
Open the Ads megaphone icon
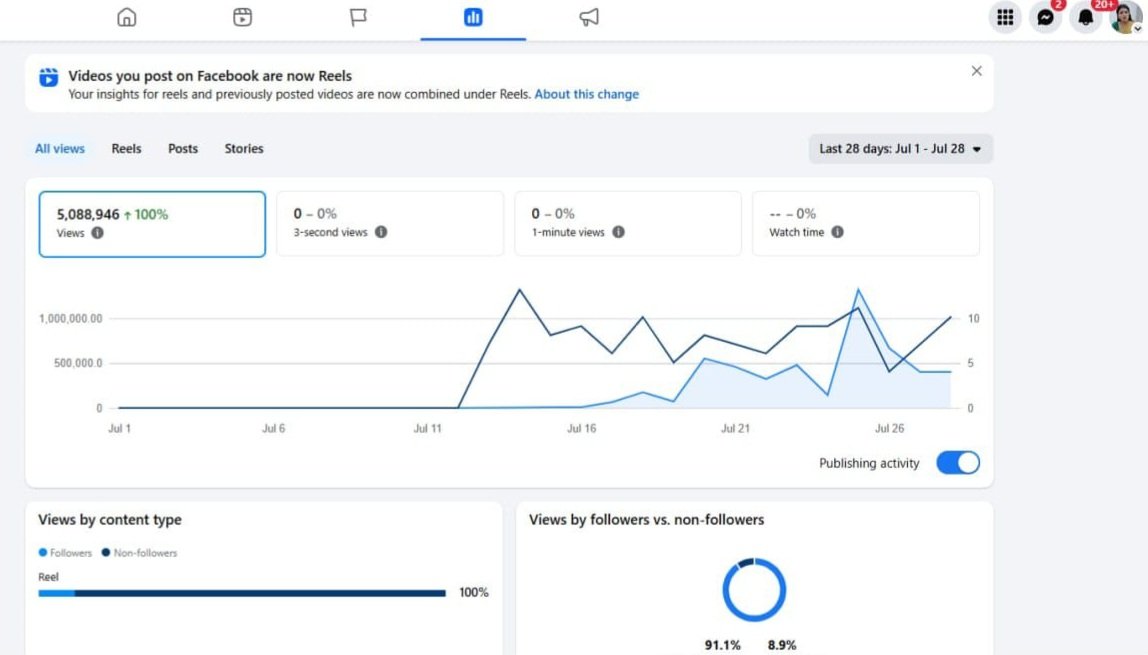(x=589, y=17)
